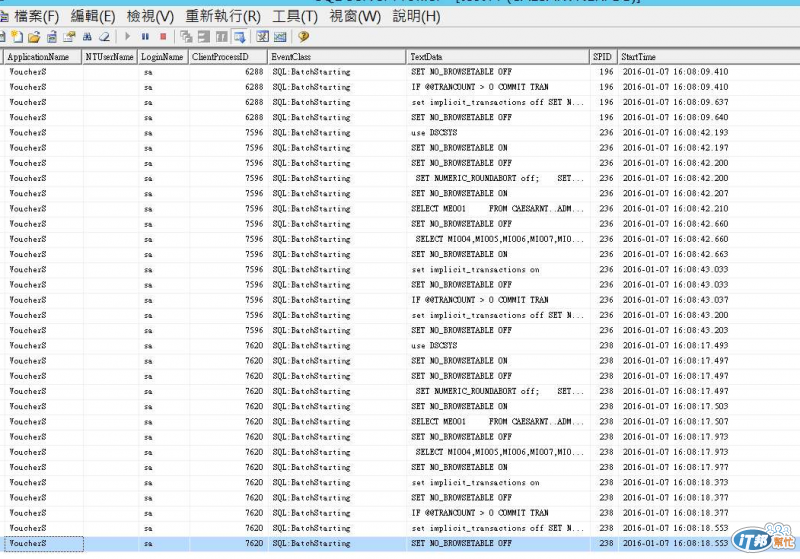Select 'set implicit_transactions on' row at 16:08:18.373
The width and height of the screenshot is (800, 559).
pyautogui.click(x=400, y=482)
